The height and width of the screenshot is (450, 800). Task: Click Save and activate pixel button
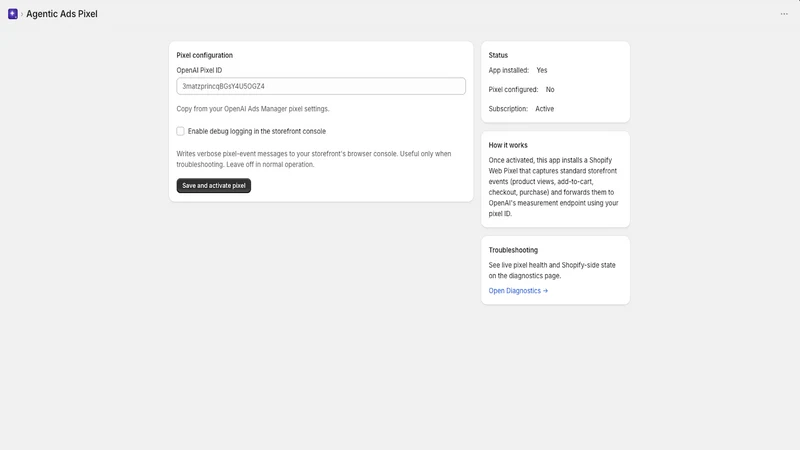tap(214, 186)
